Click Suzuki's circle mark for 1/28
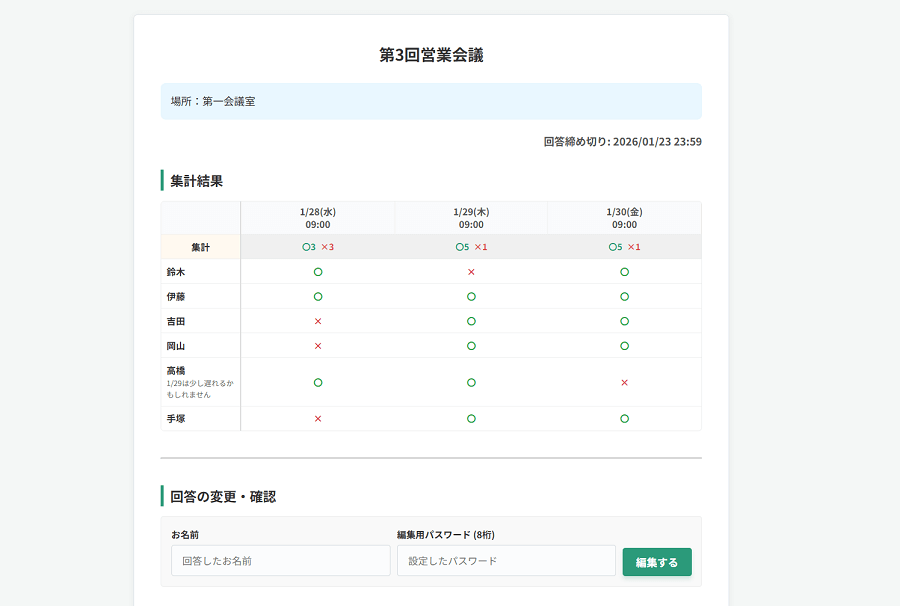Screen dimensions: 900x606 coord(318,272)
